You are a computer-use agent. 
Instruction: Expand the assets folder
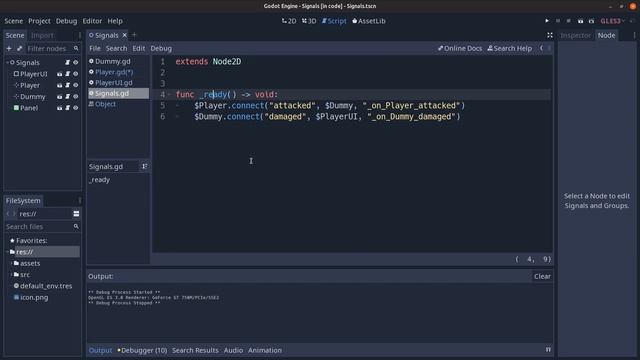pyautogui.click(x=11, y=264)
